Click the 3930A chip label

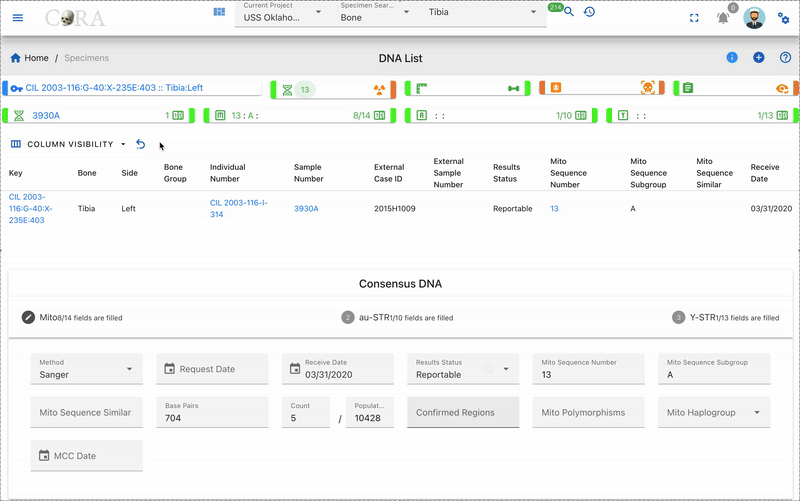(x=46, y=116)
